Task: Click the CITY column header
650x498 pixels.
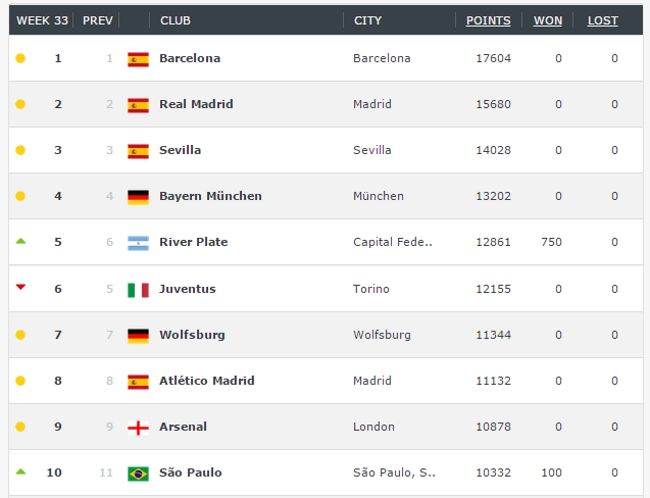Action: 368,21
